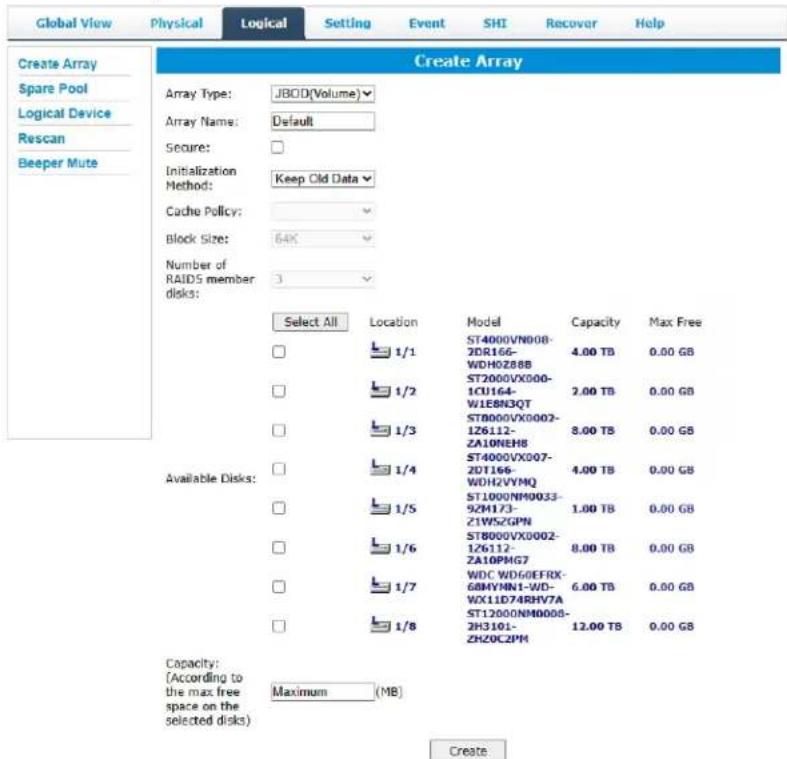Click the disk icon at location 1/5

380,507
